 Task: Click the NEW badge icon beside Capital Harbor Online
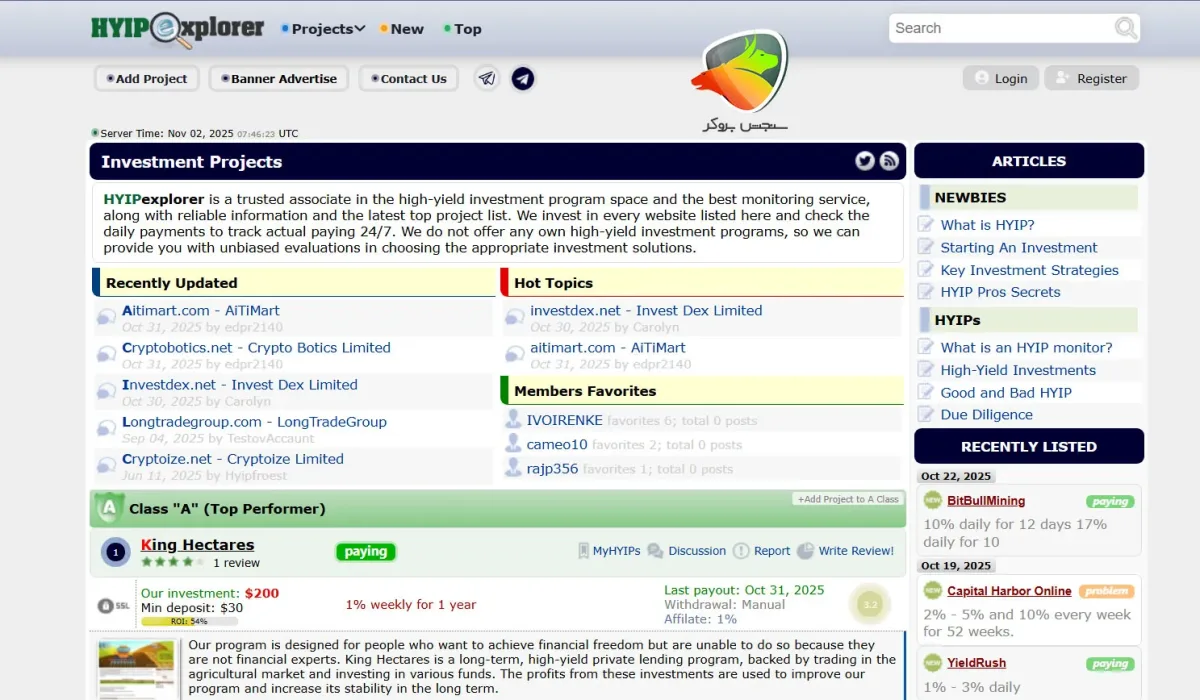click(x=933, y=591)
